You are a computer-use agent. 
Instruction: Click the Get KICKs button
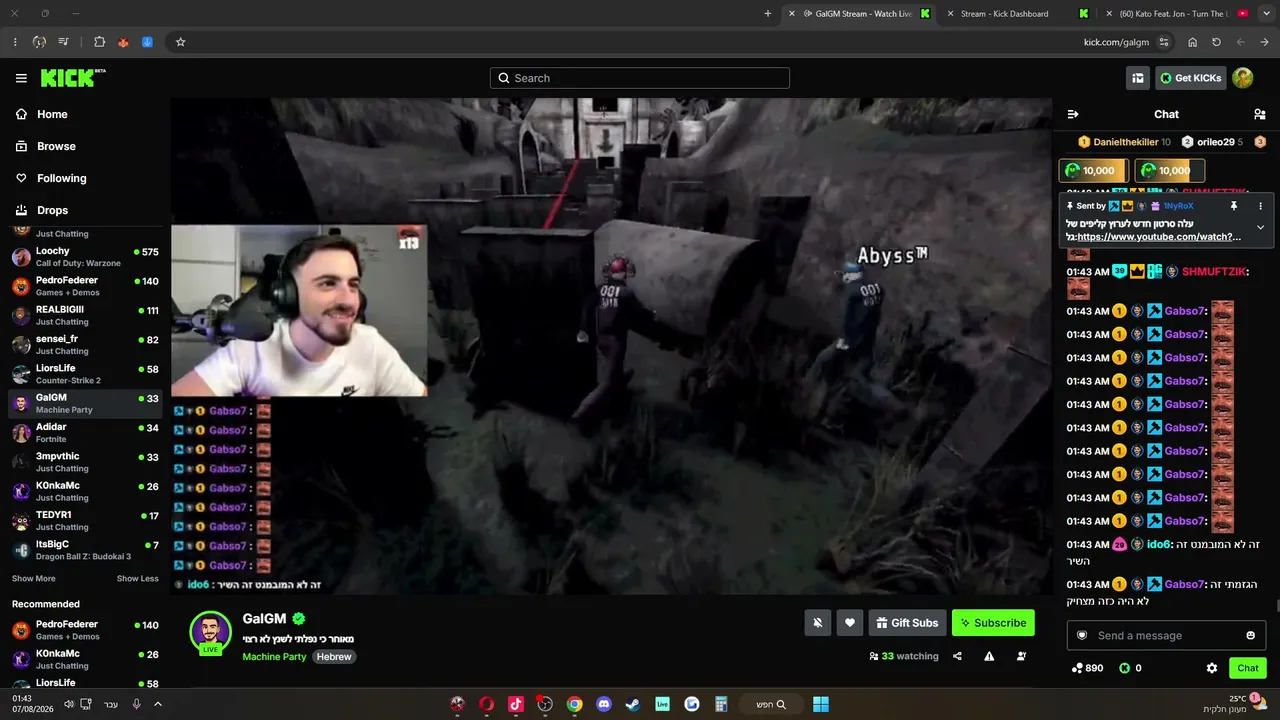coord(1190,78)
